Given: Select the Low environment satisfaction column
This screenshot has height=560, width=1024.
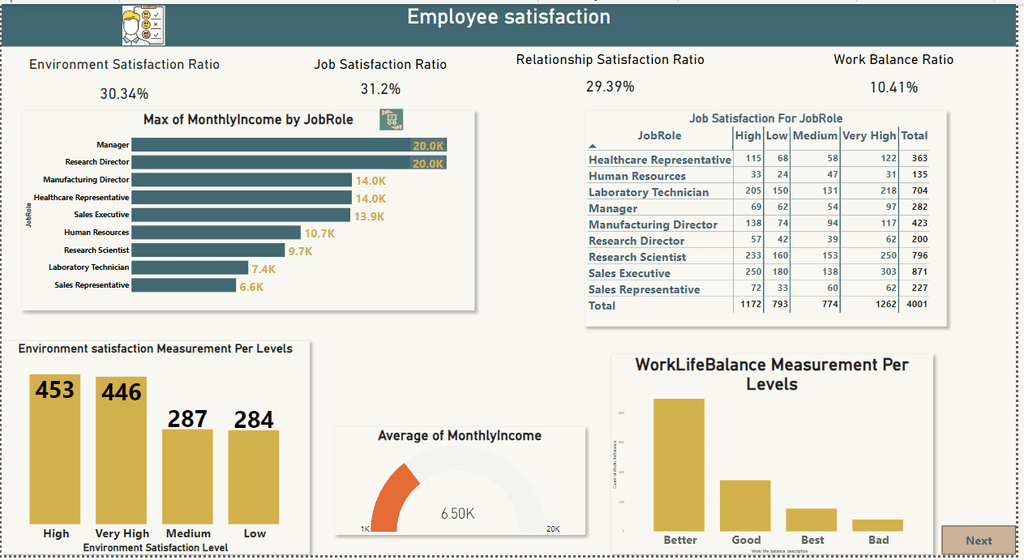Looking at the screenshot, I should click(x=253, y=477).
